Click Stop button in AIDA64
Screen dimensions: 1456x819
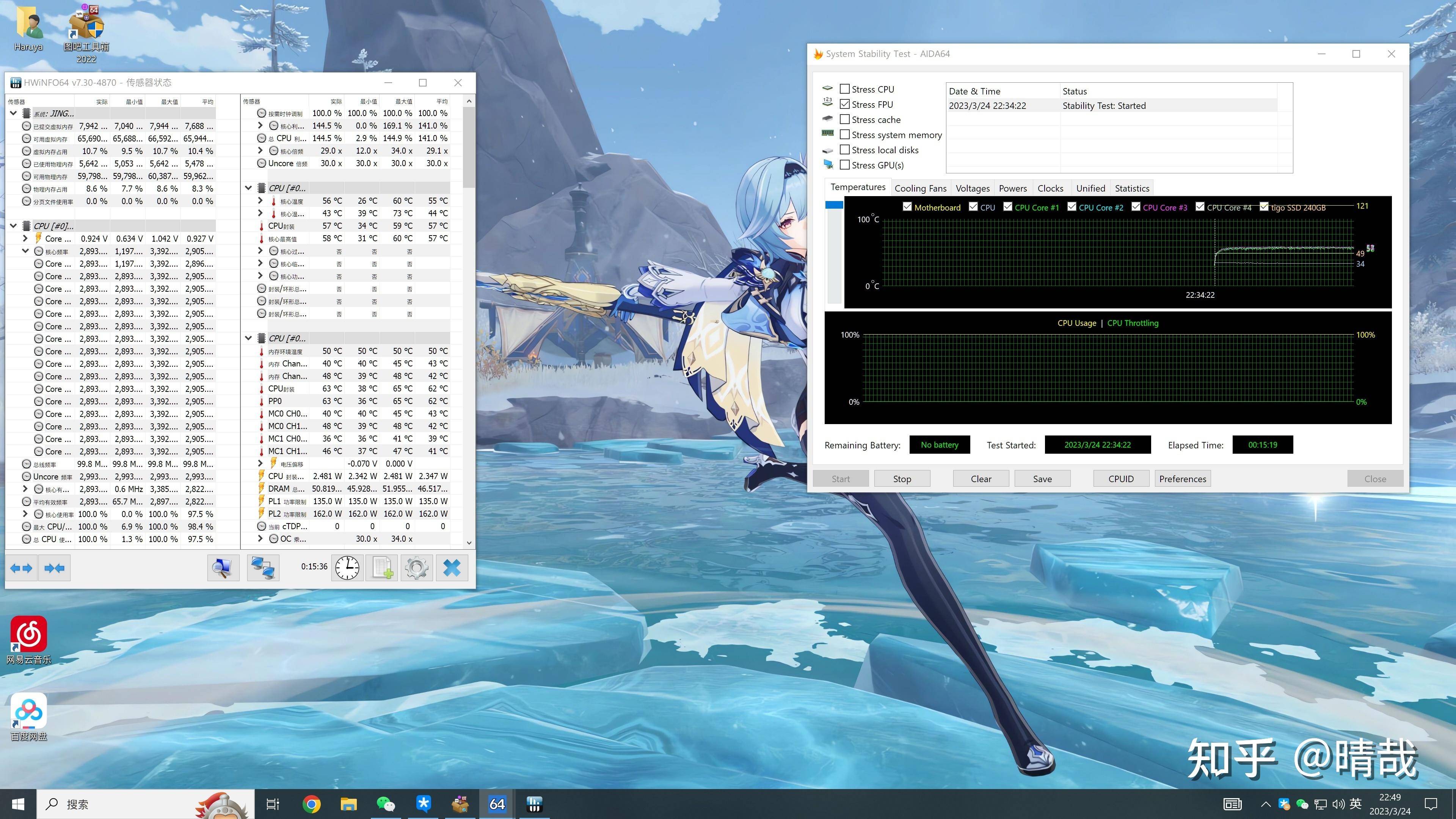coord(902,478)
